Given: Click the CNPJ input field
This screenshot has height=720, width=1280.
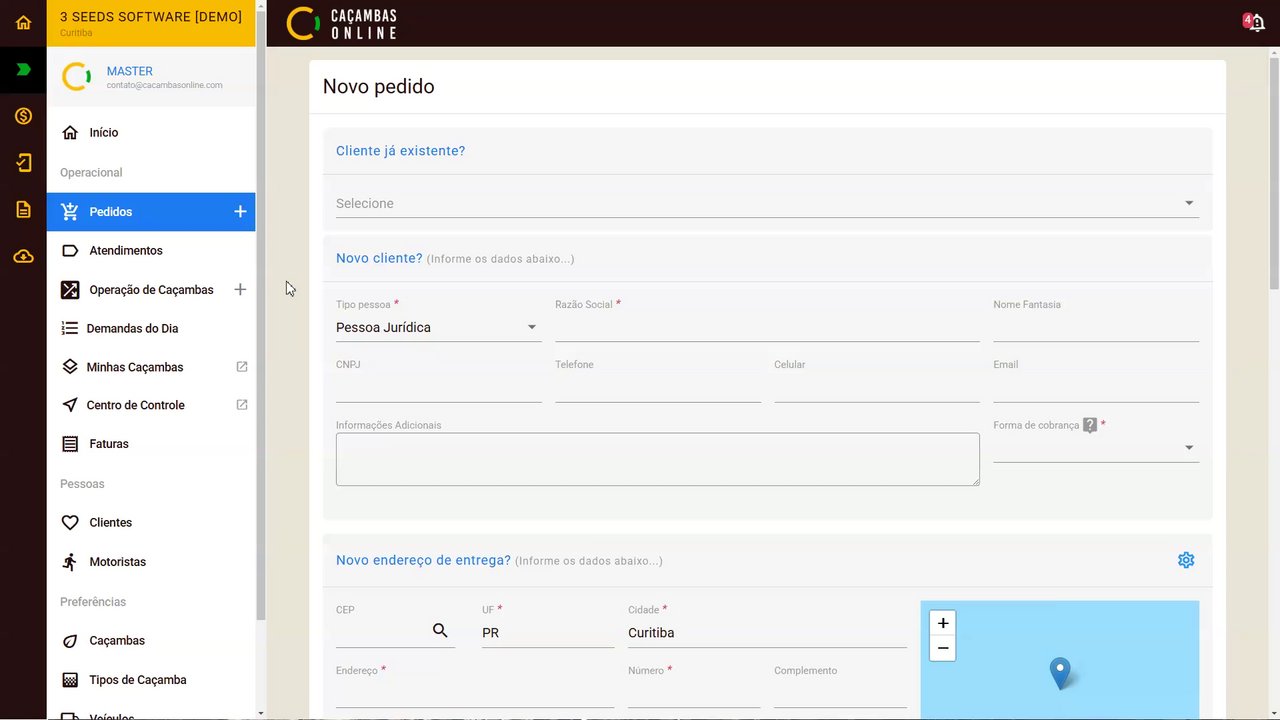Looking at the screenshot, I should (438, 388).
